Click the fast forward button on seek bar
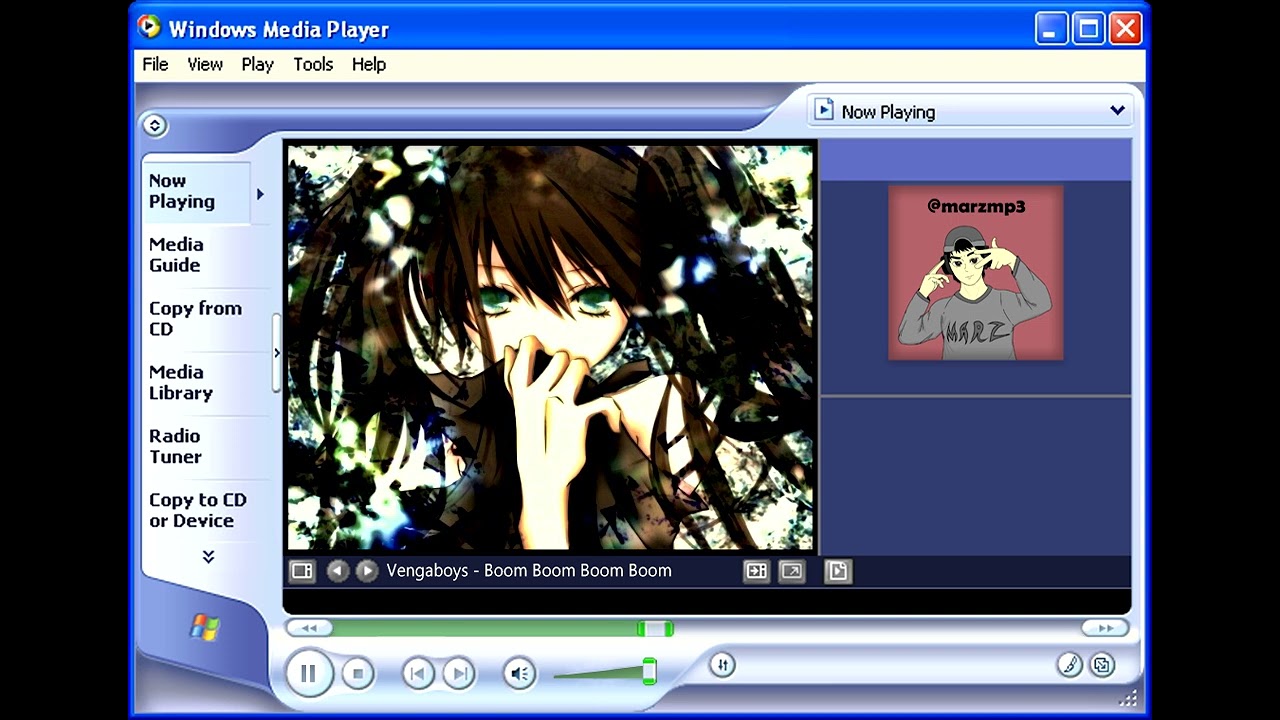This screenshot has height=720, width=1280. point(1105,628)
